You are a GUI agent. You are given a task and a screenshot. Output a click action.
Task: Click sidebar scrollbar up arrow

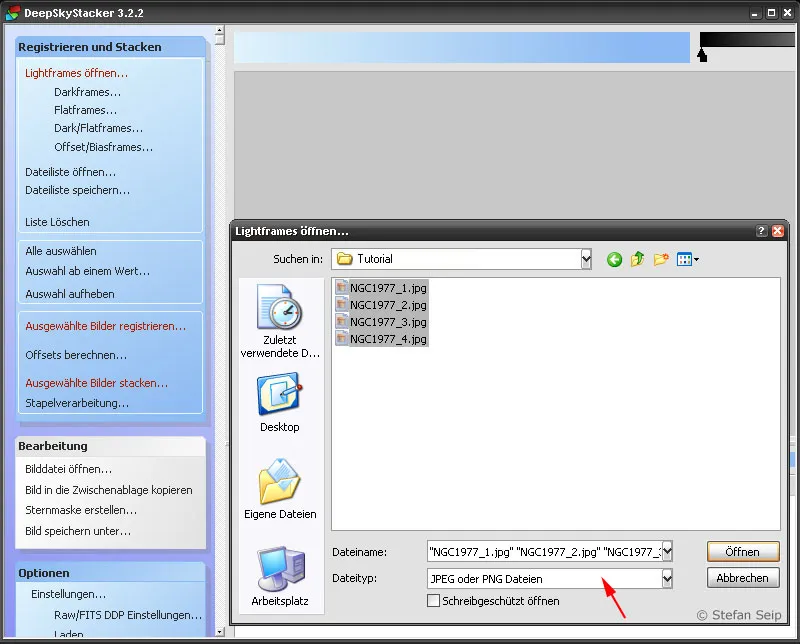coord(220,30)
